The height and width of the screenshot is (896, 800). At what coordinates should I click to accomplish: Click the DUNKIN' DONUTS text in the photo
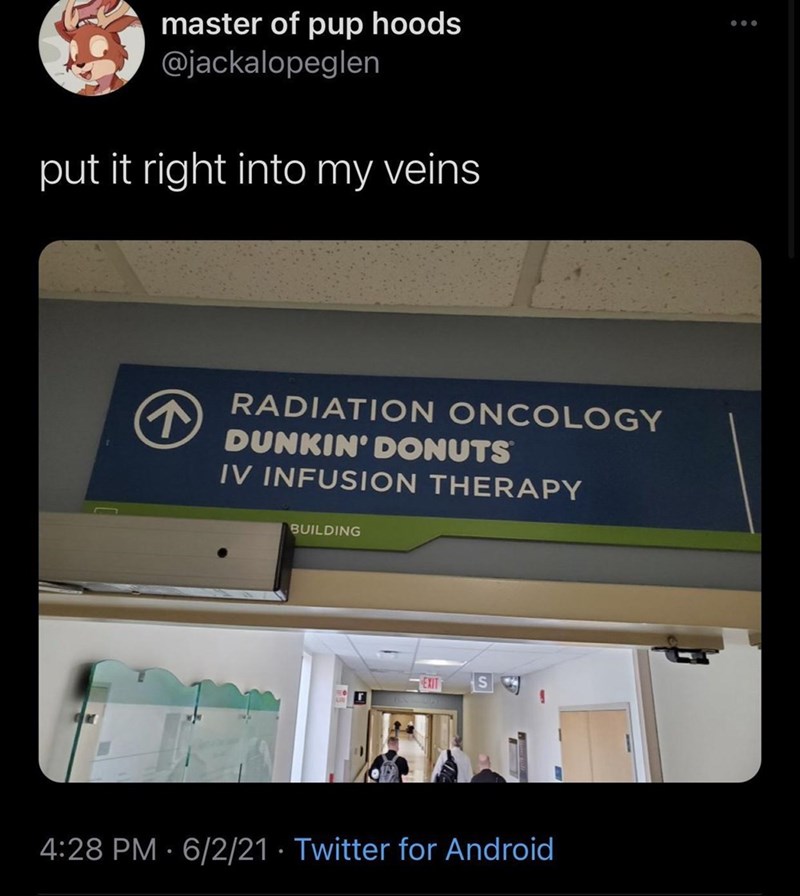pyautogui.click(x=367, y=446)
